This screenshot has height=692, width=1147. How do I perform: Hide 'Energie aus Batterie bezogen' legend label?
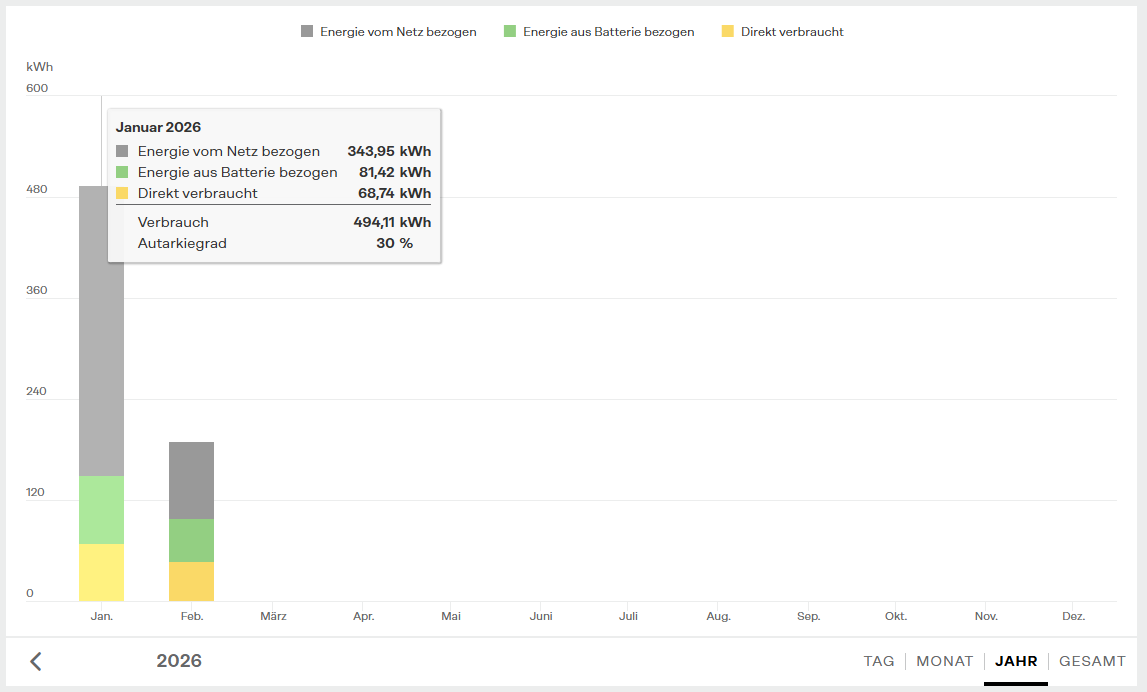608,32
